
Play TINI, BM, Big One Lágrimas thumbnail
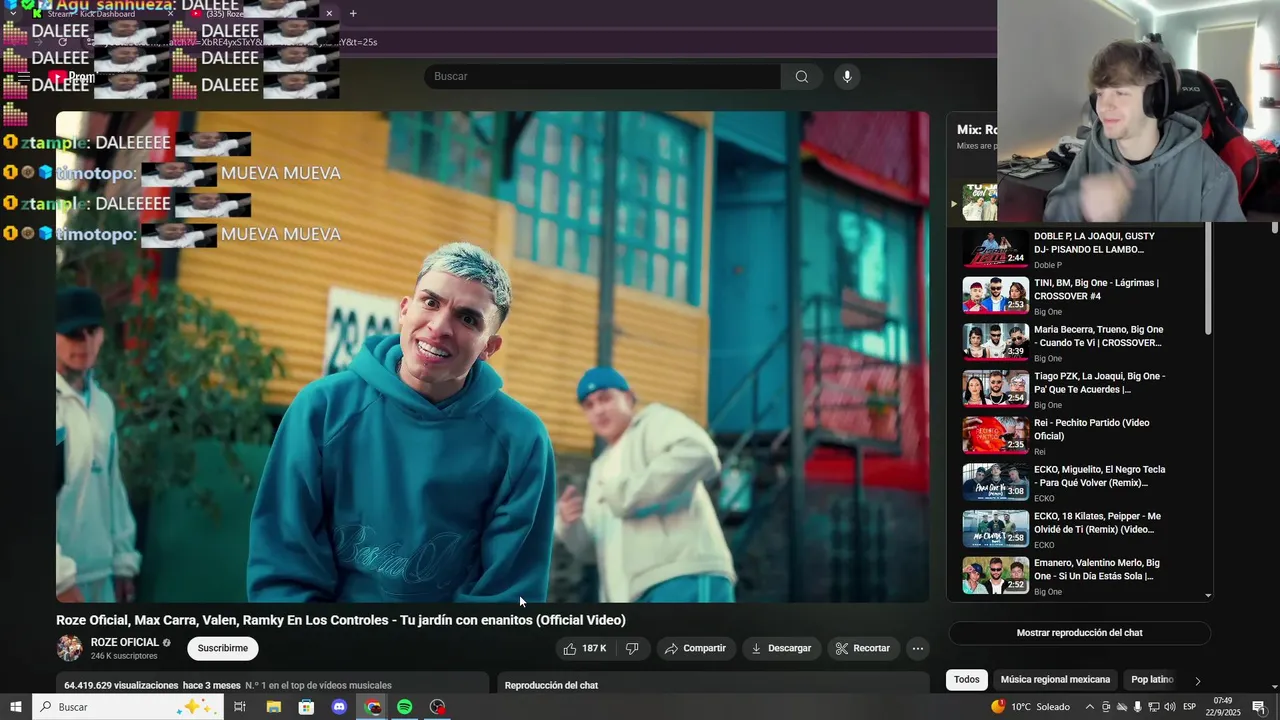(x=995, y=296)
